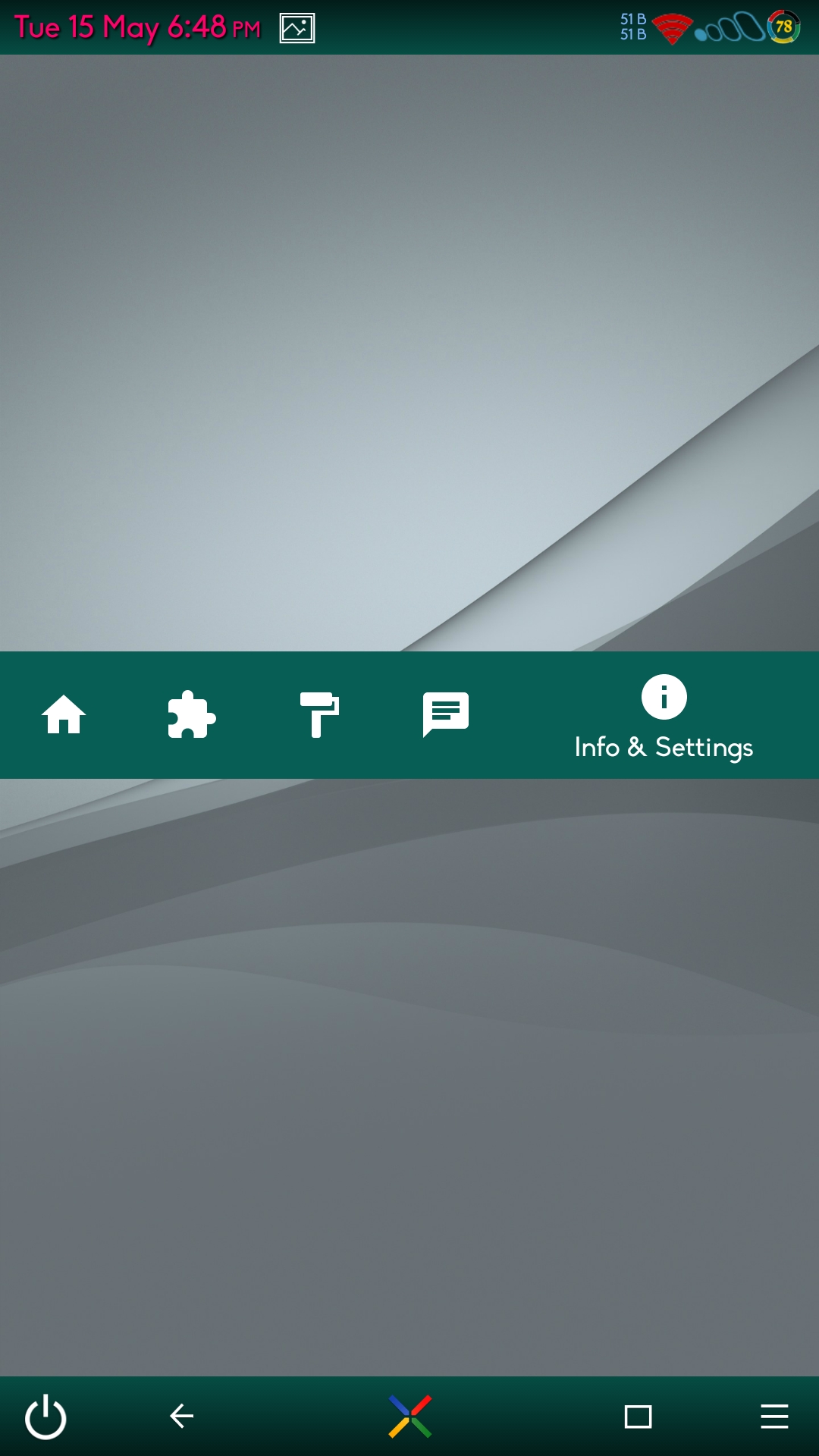Screen dimensions: 819x1456
Task: Go back using the arrow button
Action: (181, 1416)
